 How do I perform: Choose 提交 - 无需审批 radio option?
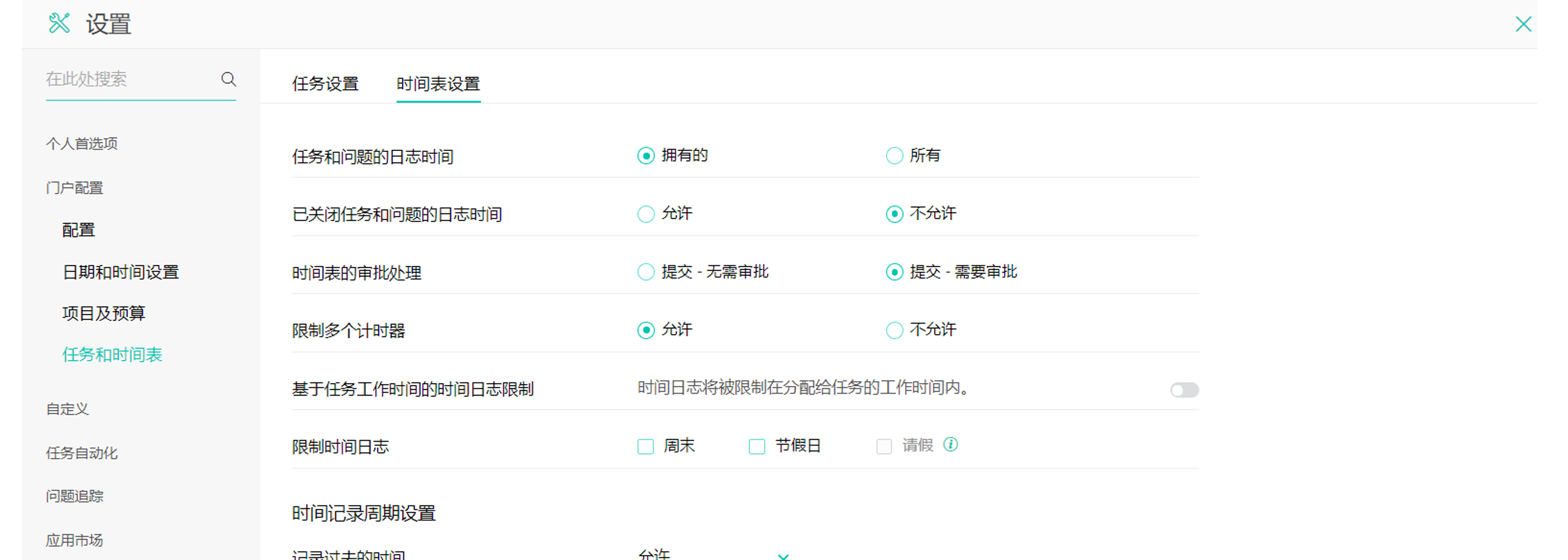[x=645, y=272]
